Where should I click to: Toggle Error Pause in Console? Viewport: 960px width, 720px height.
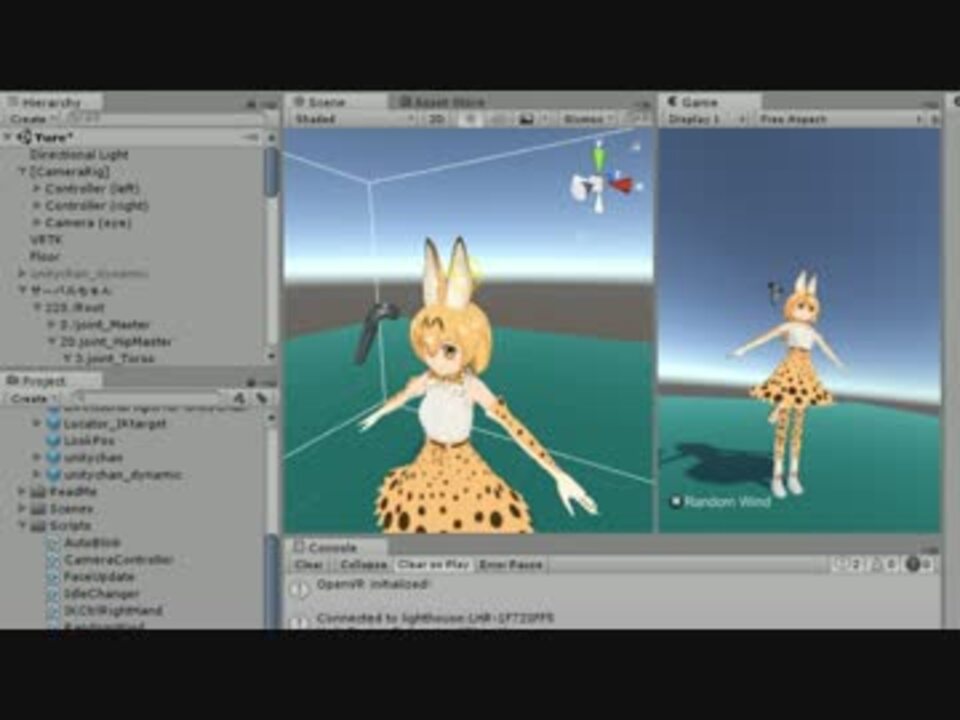pyautogui.click(x=511, y=564)
